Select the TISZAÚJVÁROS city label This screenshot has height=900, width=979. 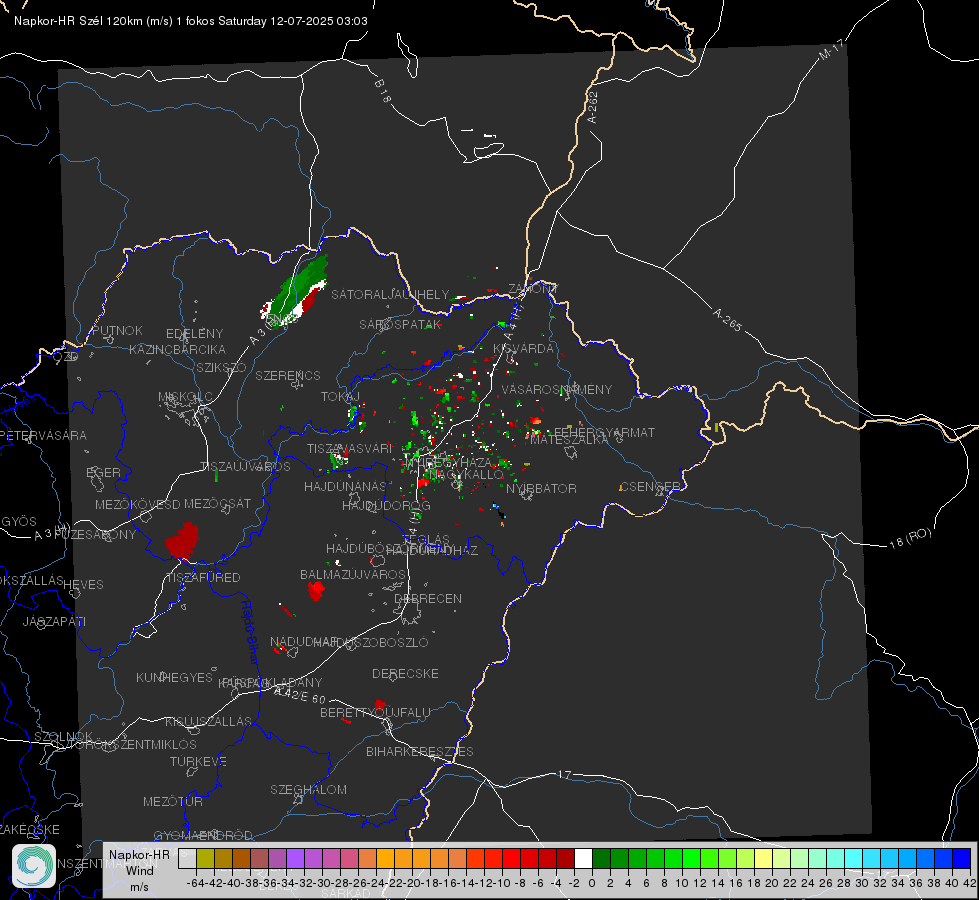pyautogui.click(x=245, y=467)
